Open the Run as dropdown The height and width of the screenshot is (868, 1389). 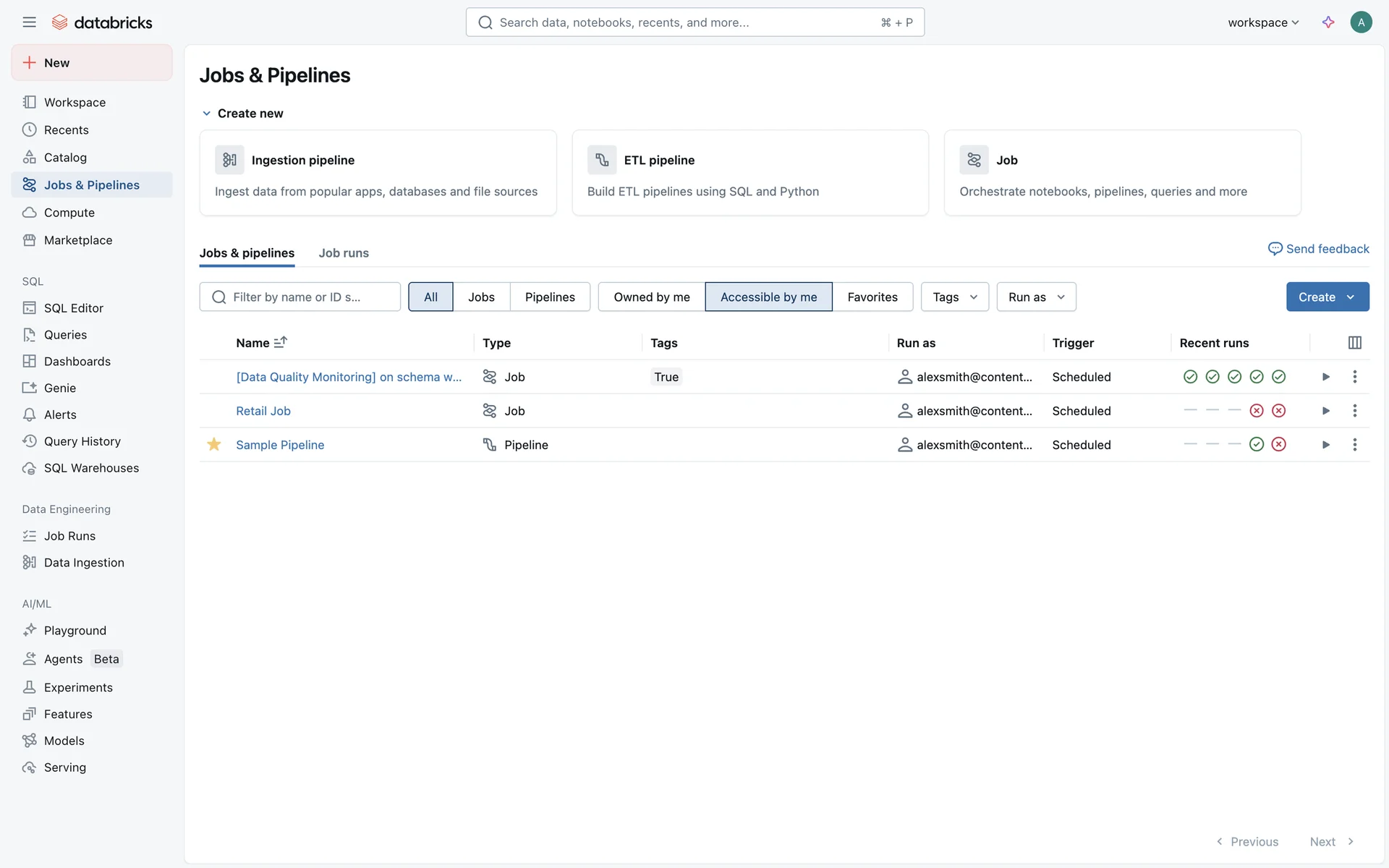pos(1035,297)
